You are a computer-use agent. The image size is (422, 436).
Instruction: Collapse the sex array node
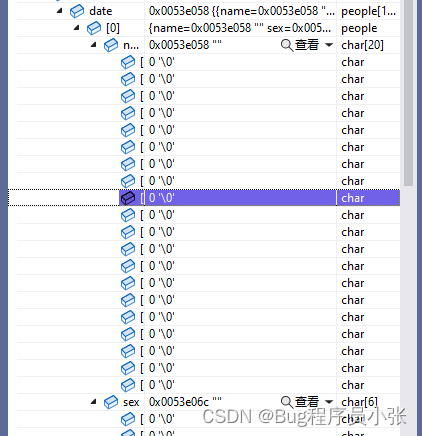[94, 402]
